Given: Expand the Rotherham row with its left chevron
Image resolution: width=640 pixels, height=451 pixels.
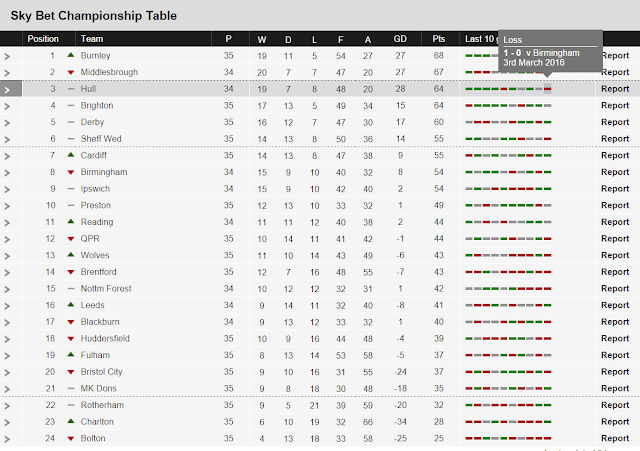Looking at the screenshot, I should click(8, 405).
